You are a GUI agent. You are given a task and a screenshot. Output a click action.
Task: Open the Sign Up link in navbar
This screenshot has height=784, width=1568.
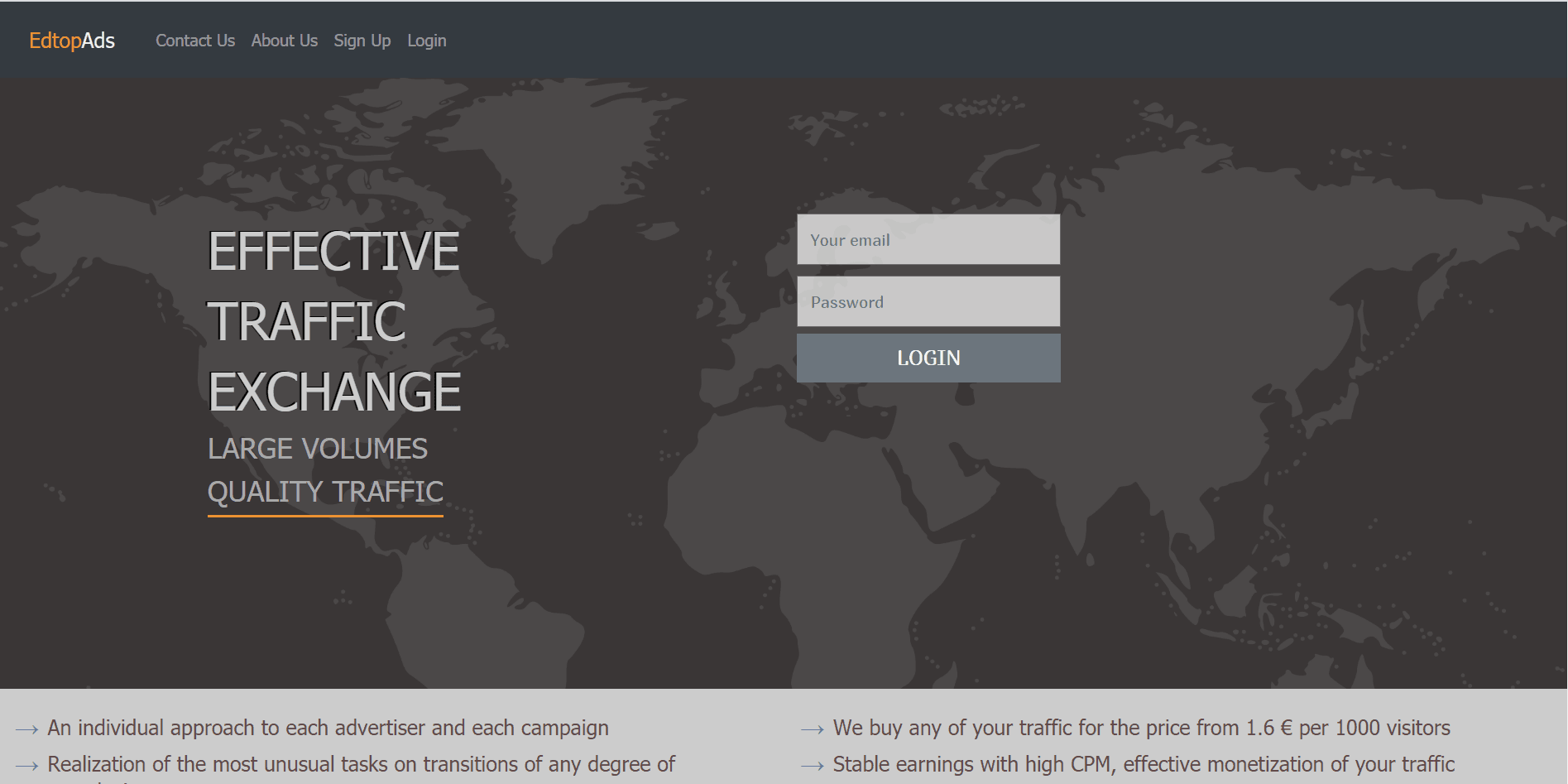click(x=362, y=41)
